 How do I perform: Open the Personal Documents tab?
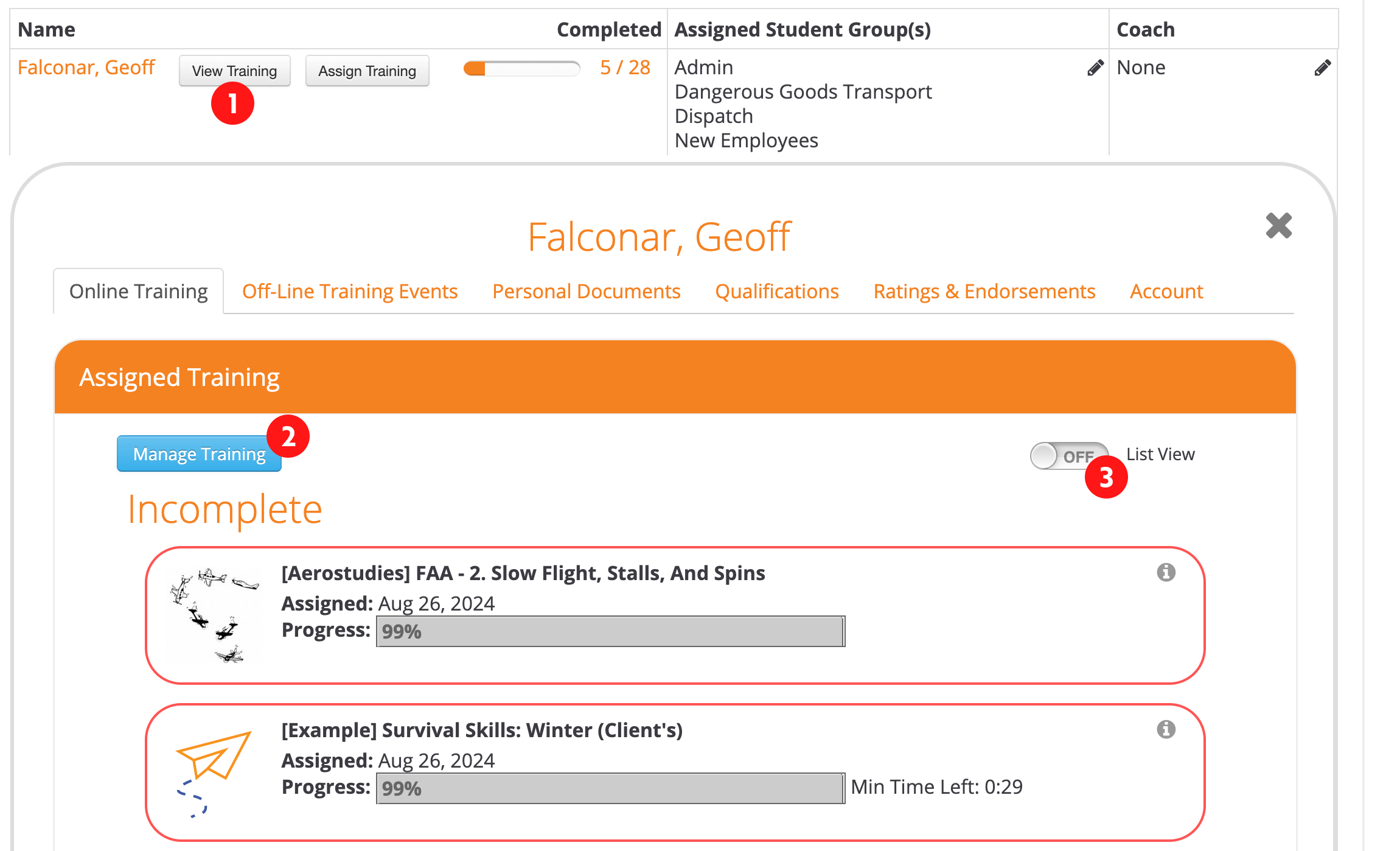tap(586, 292)
